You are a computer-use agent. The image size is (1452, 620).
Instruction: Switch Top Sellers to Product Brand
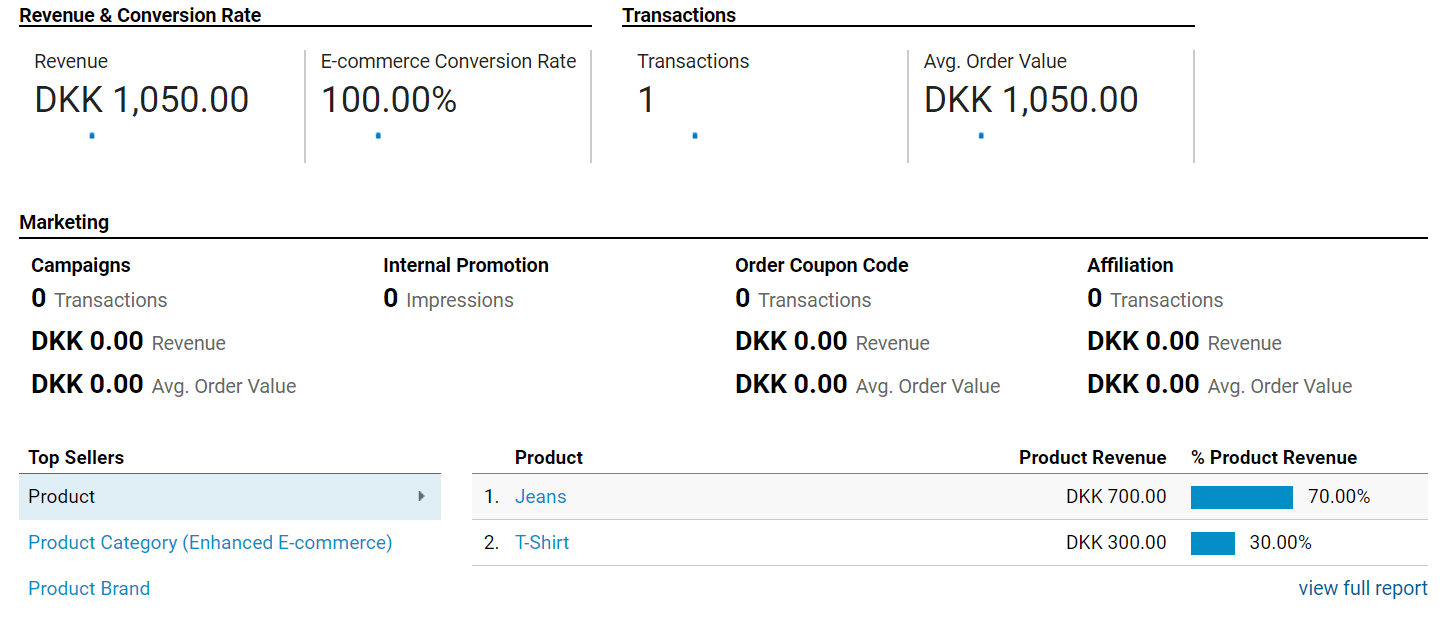click(89, 589)
